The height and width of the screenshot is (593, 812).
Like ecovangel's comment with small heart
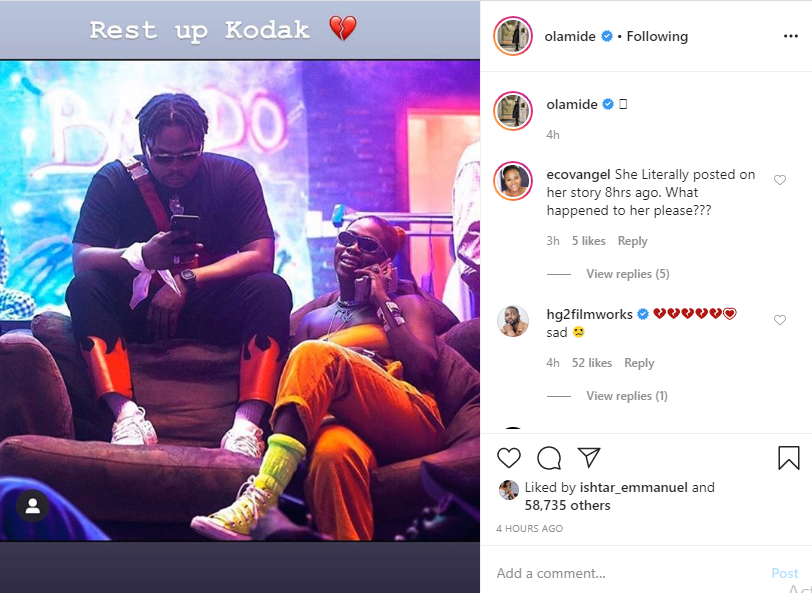click(780, 180)
